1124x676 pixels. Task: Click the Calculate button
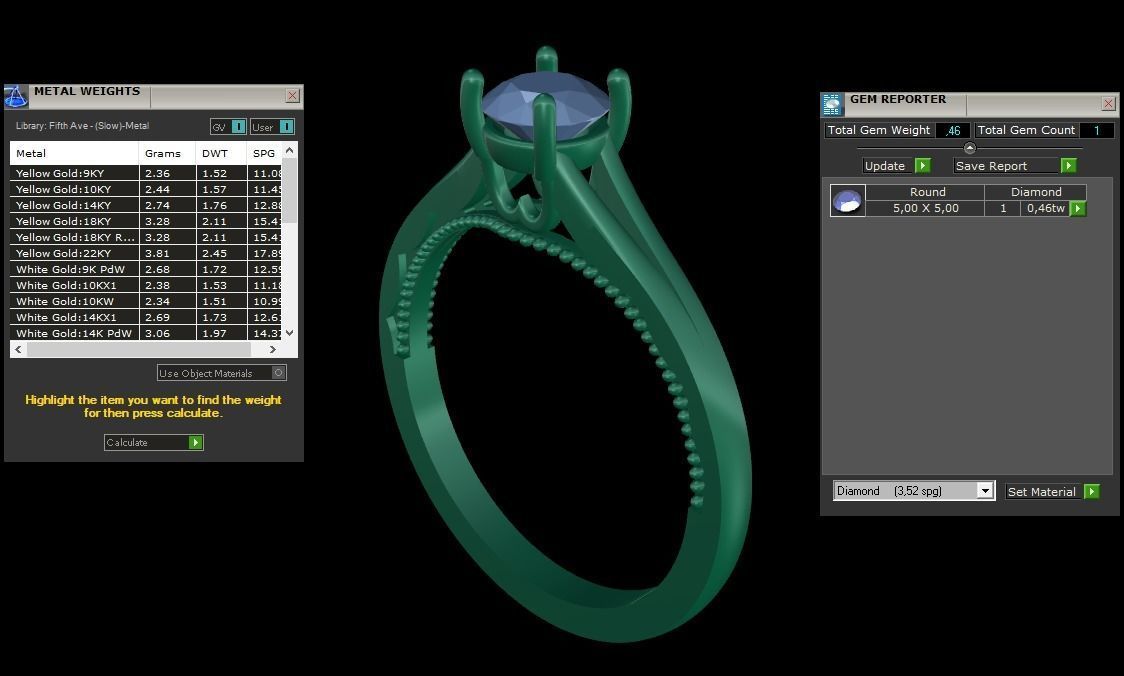(x=153, y=442)
